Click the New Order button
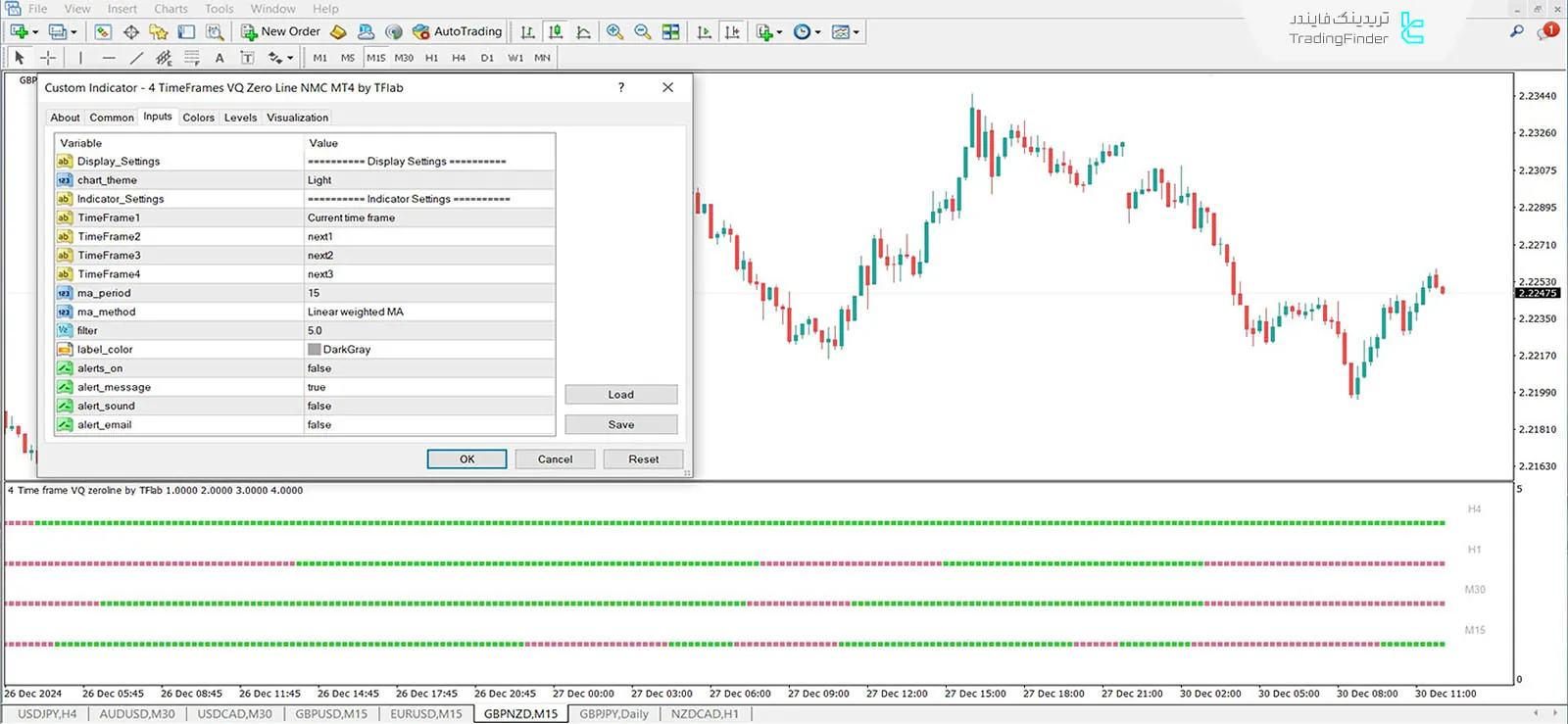Image resolution: width=1568 pixels, height=724 pixels. click(x=281, y=31)
